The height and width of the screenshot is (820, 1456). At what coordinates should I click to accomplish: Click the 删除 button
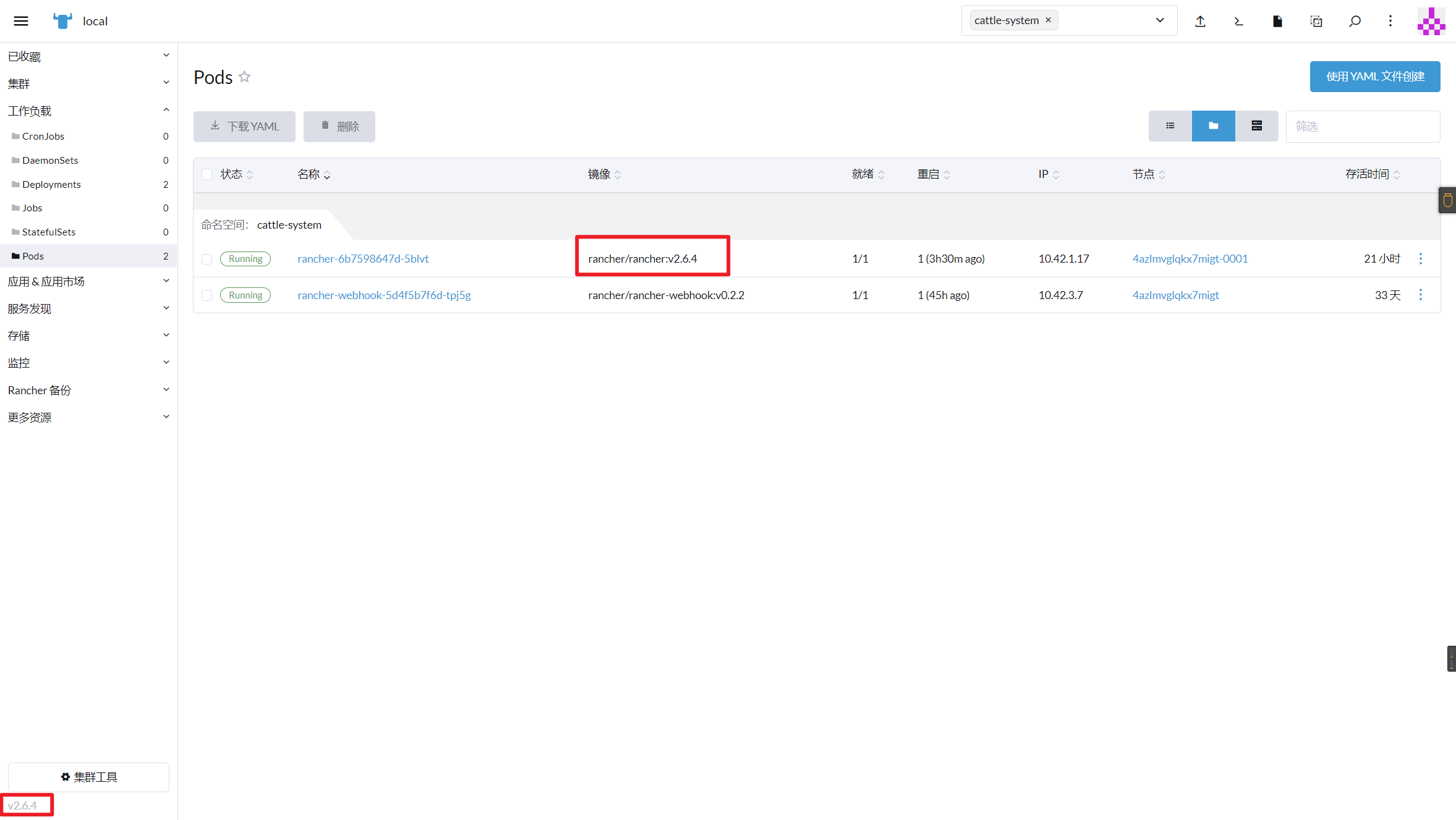pyautogui.click(x=339, y=127)
